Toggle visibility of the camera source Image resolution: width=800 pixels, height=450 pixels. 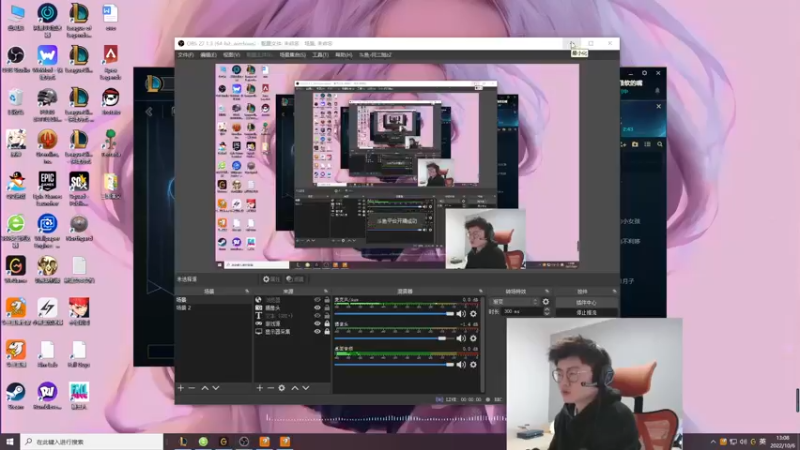click(x=317, y=308)
